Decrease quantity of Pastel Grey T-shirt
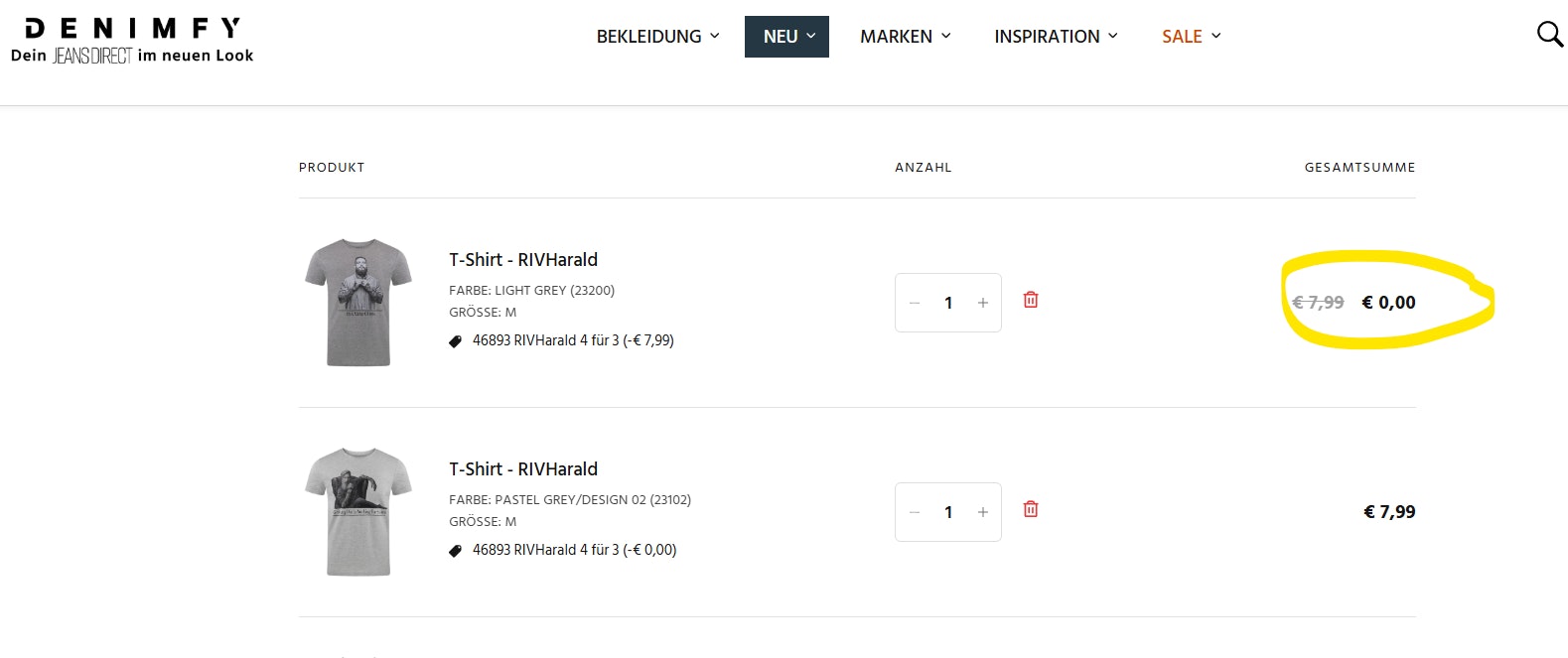This screenshot has width=1568, height=658. coord(915,512)
